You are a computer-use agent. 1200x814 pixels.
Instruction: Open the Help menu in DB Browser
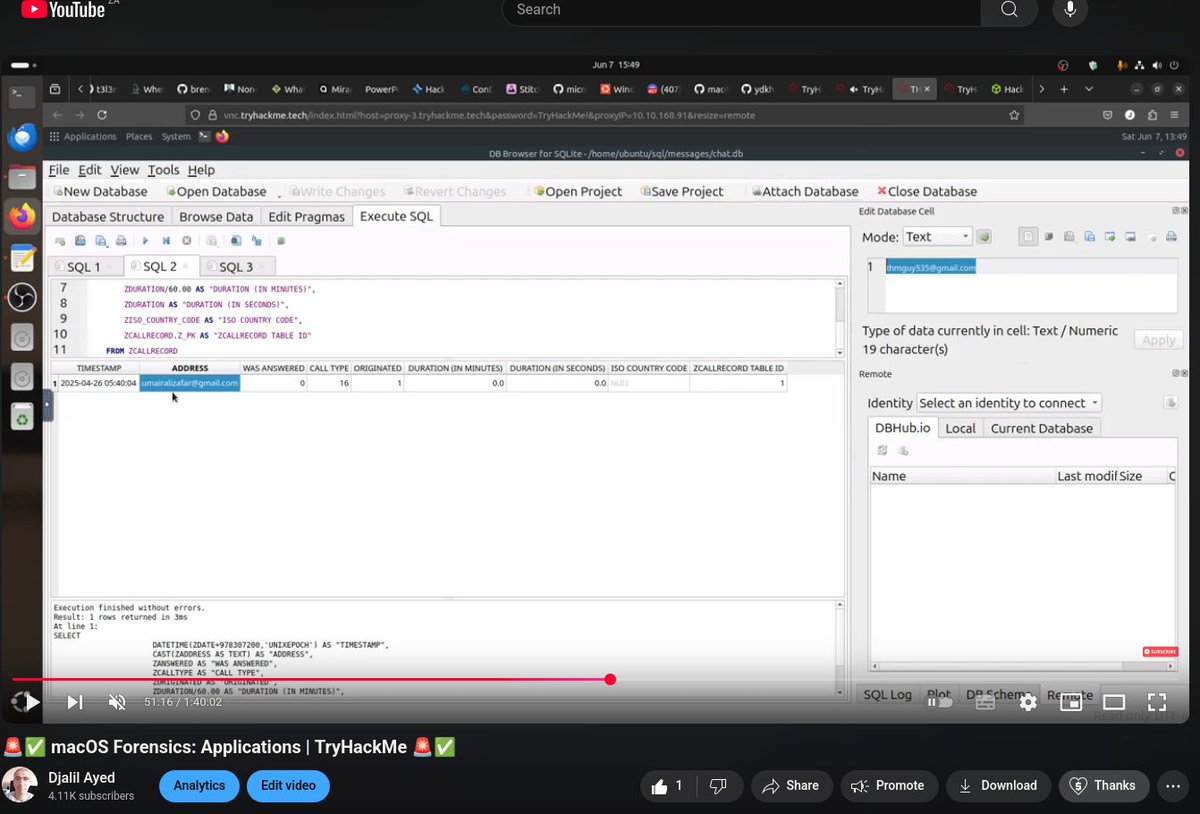(201, 170)
